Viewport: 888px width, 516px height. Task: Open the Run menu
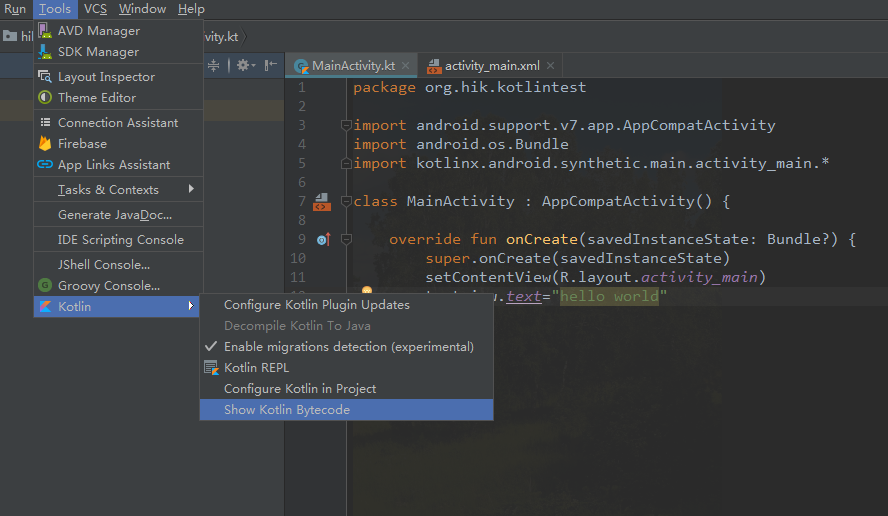coord(15,9)
